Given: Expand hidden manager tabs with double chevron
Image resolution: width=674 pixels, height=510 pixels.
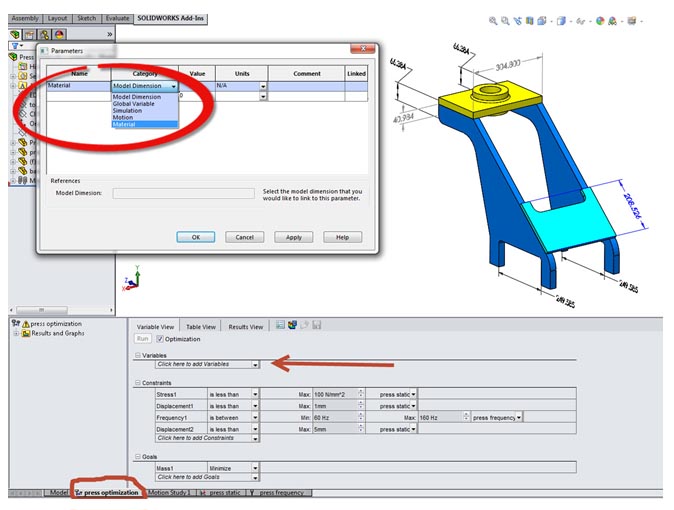Looking at the screenshot, I should [x=110, y=34].
